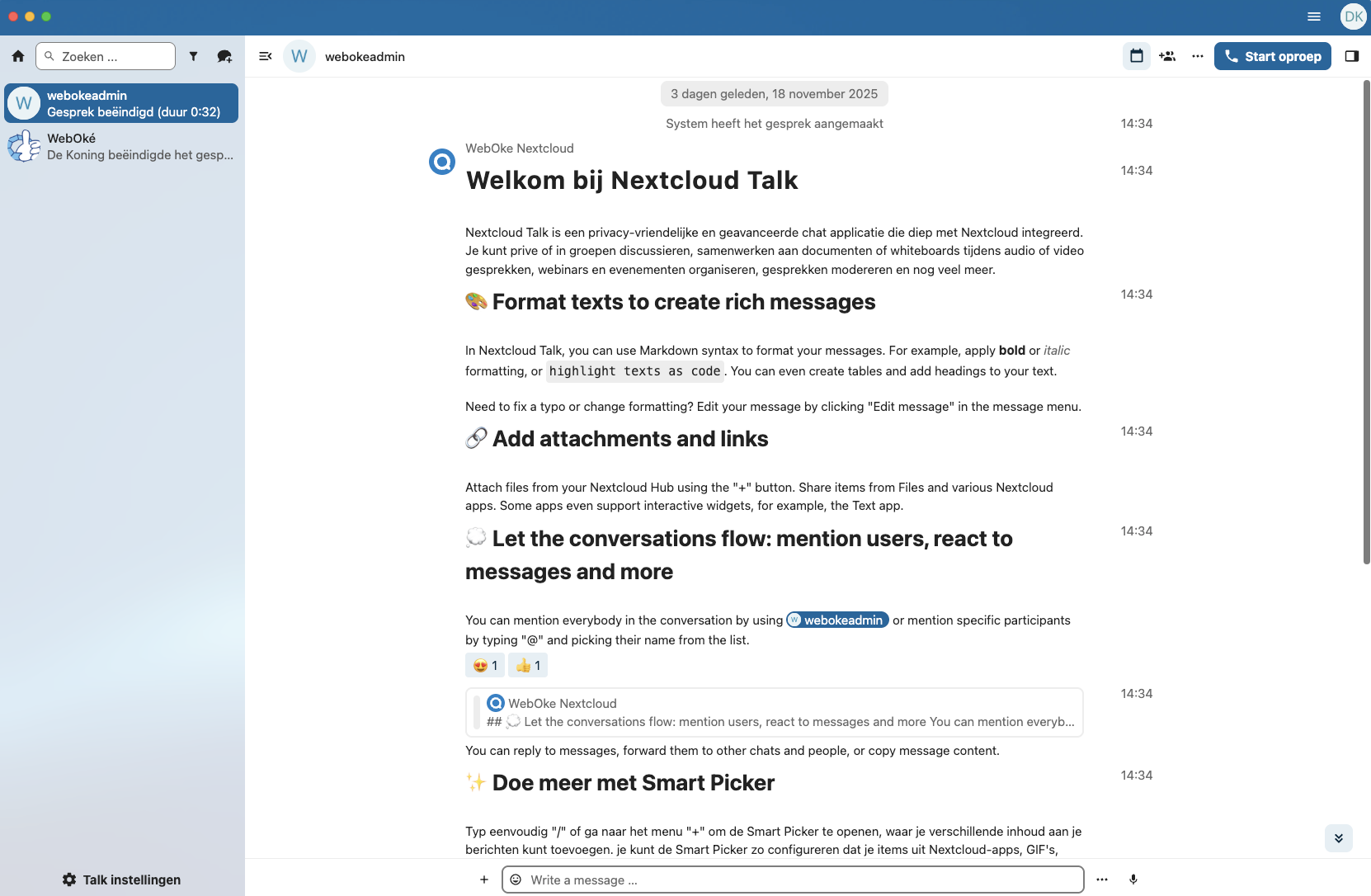Open the emoji picker in the message field
Viewport: 1371px width, 896px height.
(x=516, y=879)
